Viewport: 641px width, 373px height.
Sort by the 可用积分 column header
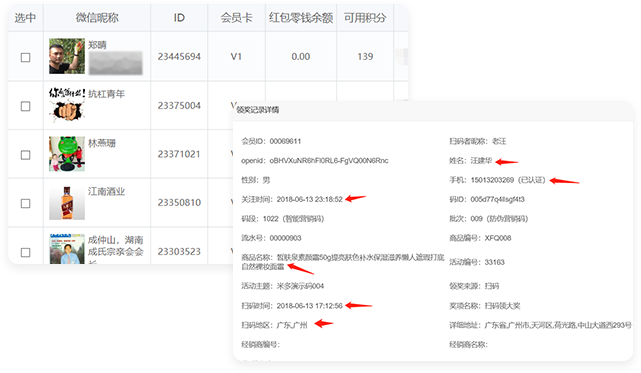(x=365, y=18)
